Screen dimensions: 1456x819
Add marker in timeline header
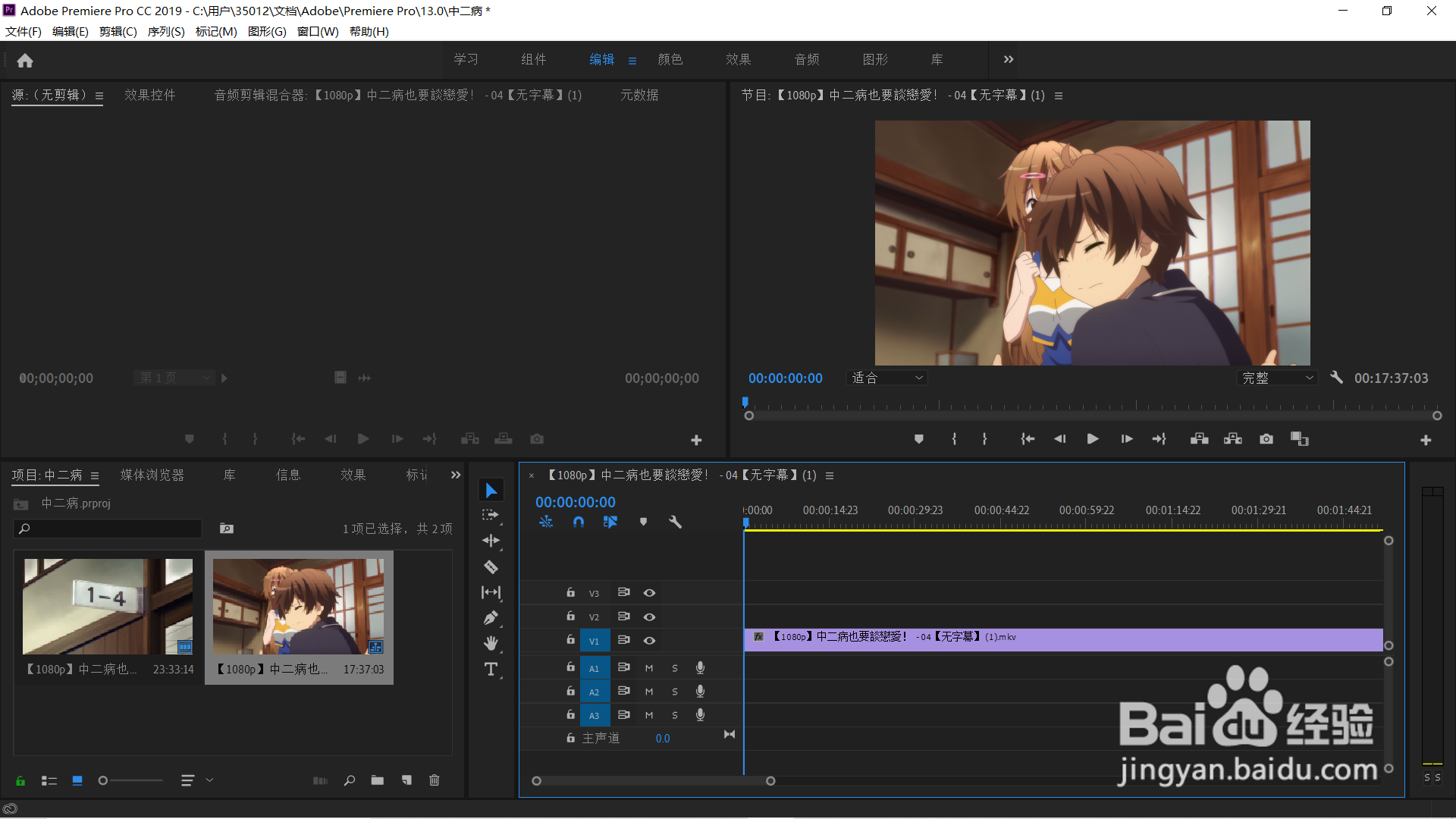point(643,522)
